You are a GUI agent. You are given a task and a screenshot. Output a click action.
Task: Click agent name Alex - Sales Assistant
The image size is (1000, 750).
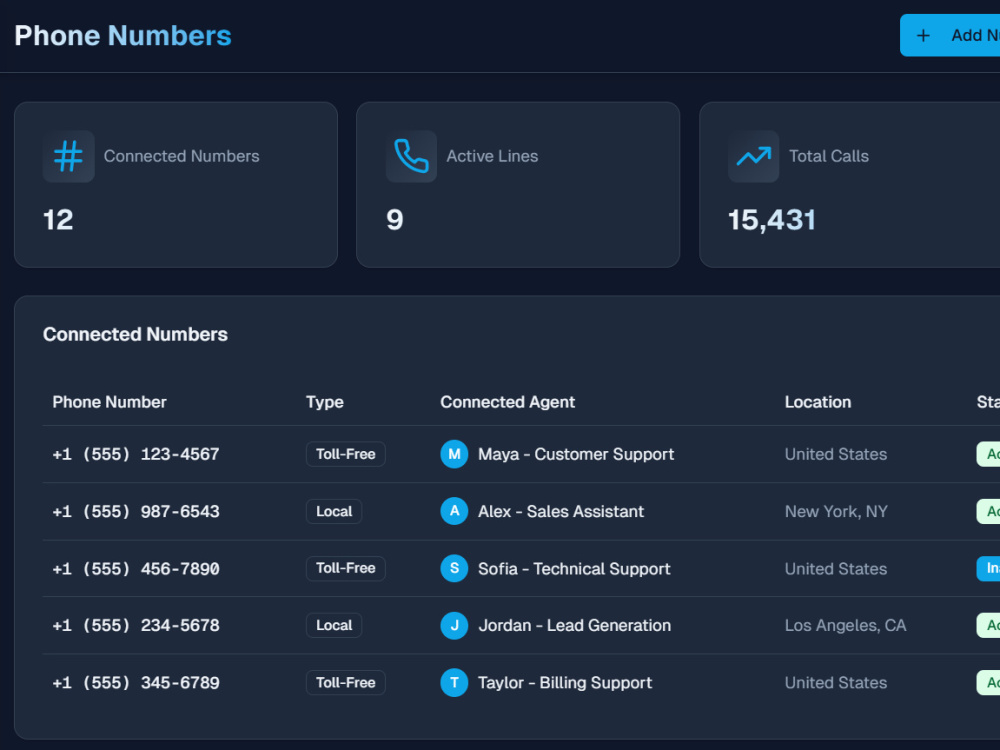[x=561, y=511]
